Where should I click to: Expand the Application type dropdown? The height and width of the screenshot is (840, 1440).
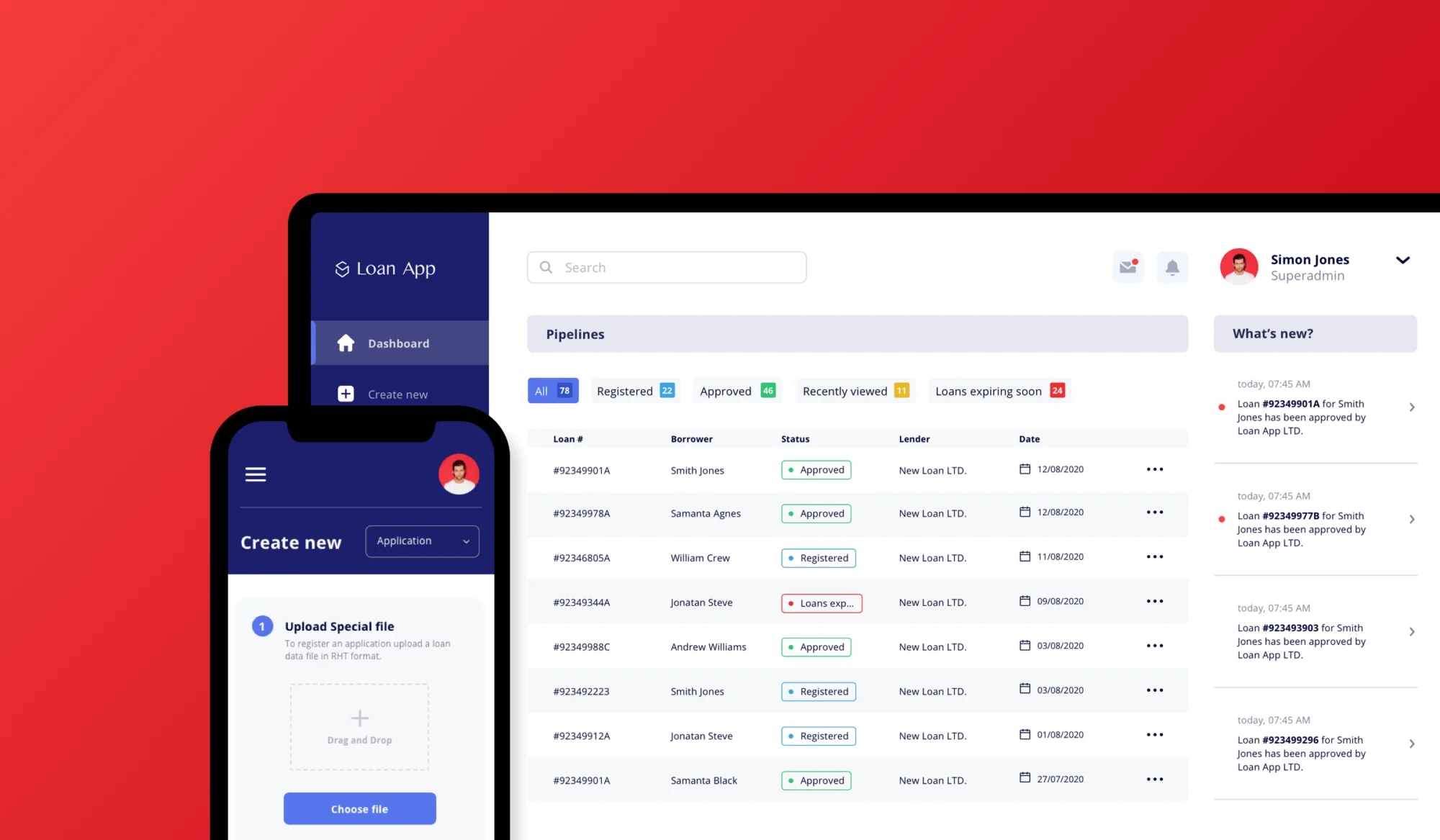tap(420, 540)
